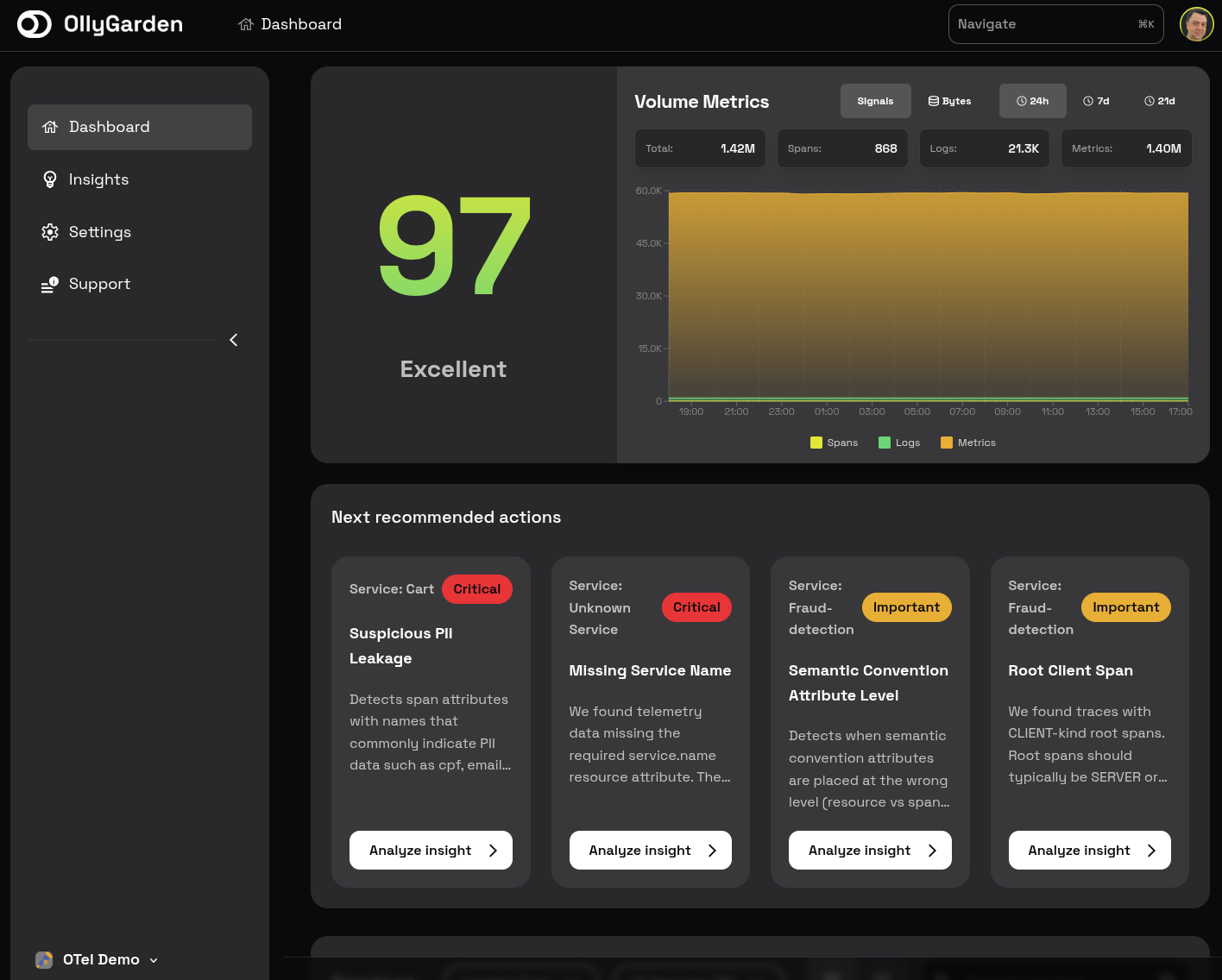
Task: Click the OllyGarden logo icon
Action: (x=33, y=24)
